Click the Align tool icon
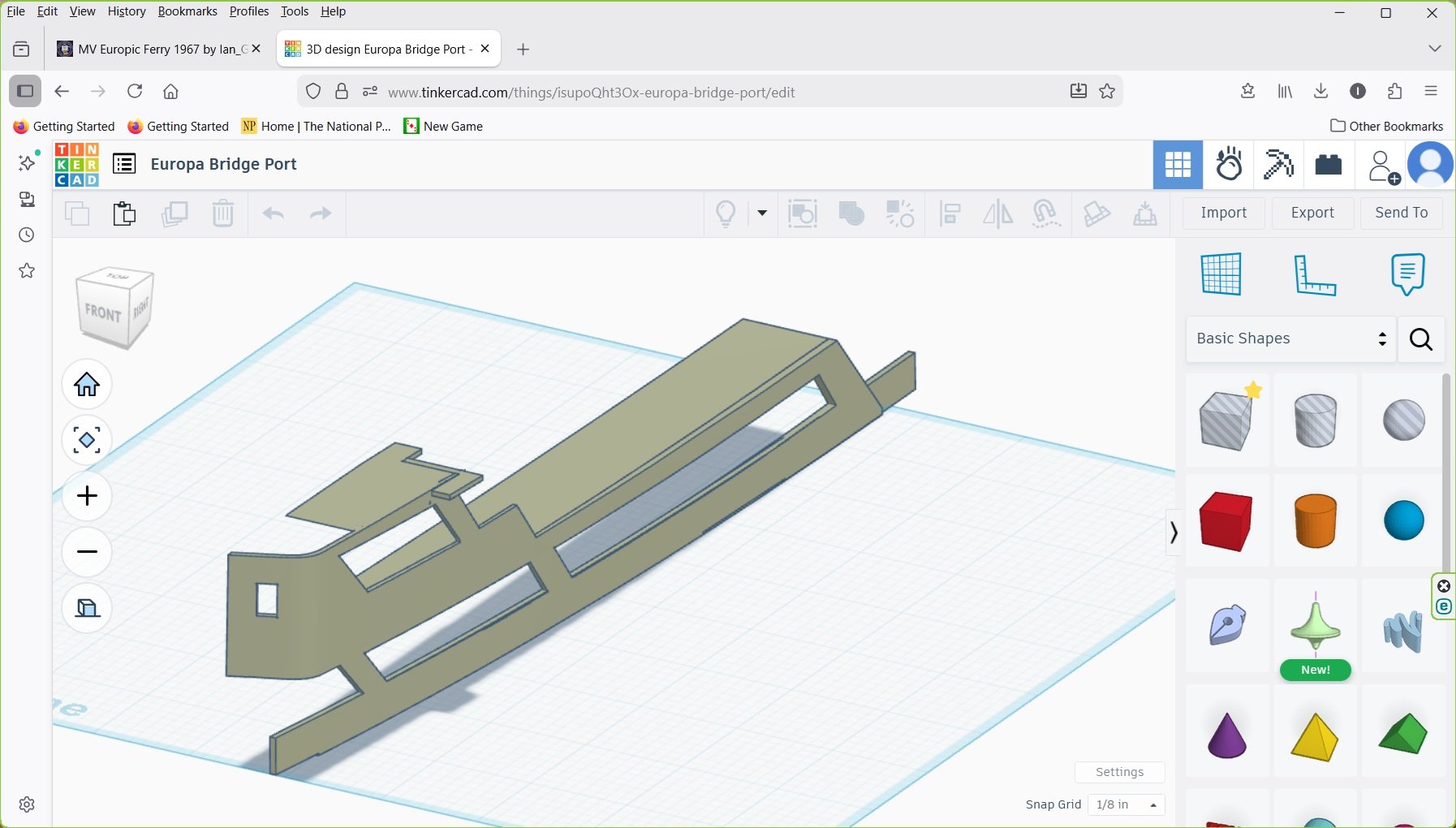The image size is (1456, 828). click(x=950, y=214)
